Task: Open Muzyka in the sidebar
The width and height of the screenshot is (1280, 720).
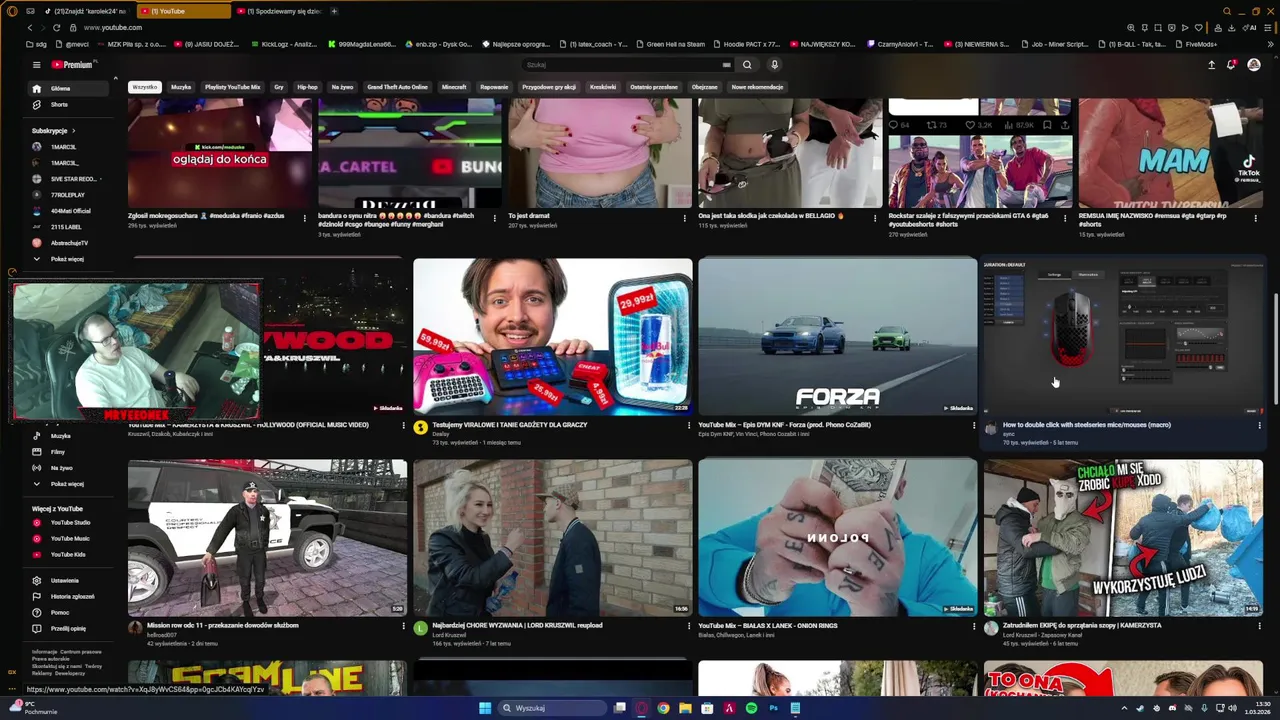Action: point(68,436)
